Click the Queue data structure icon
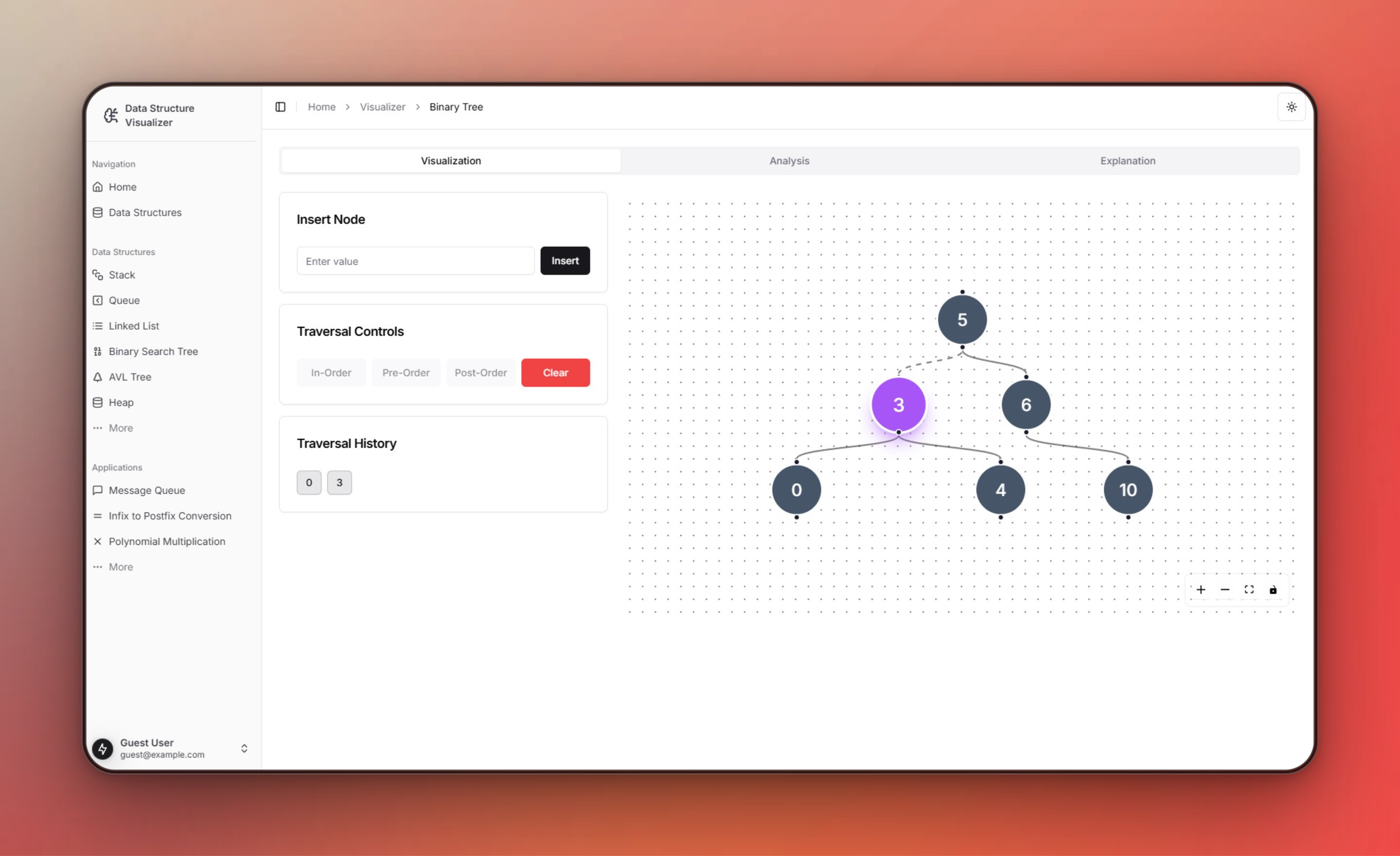This screenshot has height=856, width=1400. [x=97, y=299]
